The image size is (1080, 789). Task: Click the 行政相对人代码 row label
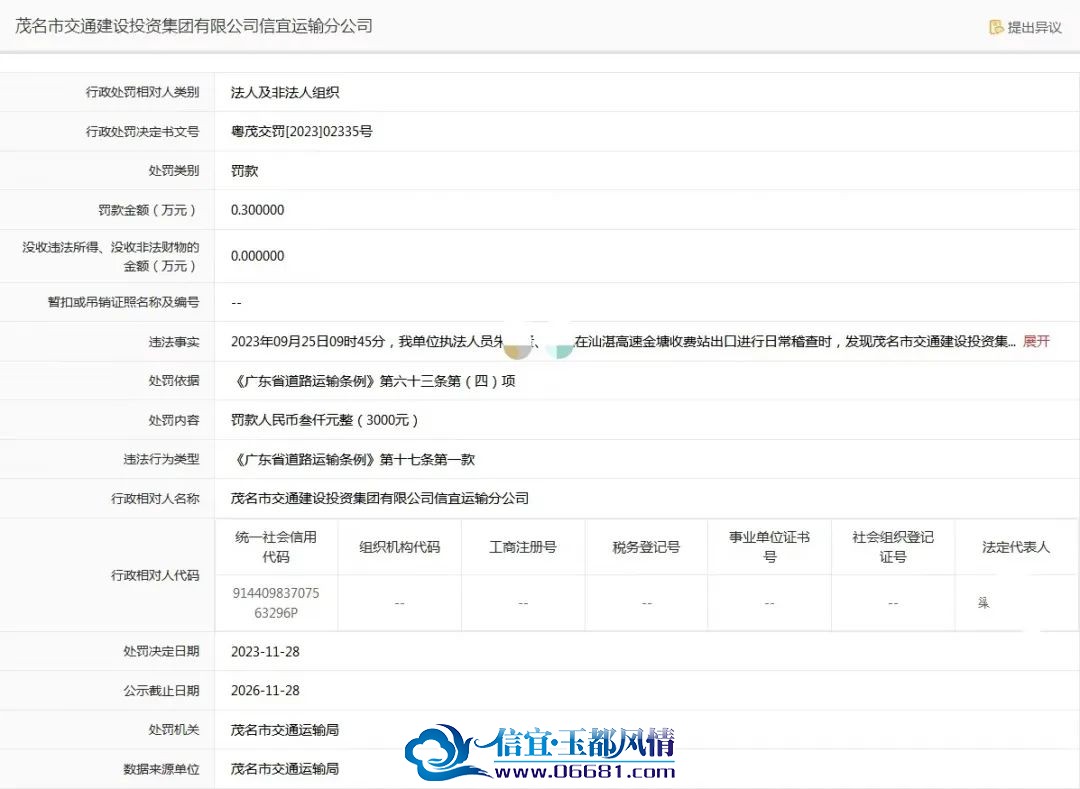155,575
